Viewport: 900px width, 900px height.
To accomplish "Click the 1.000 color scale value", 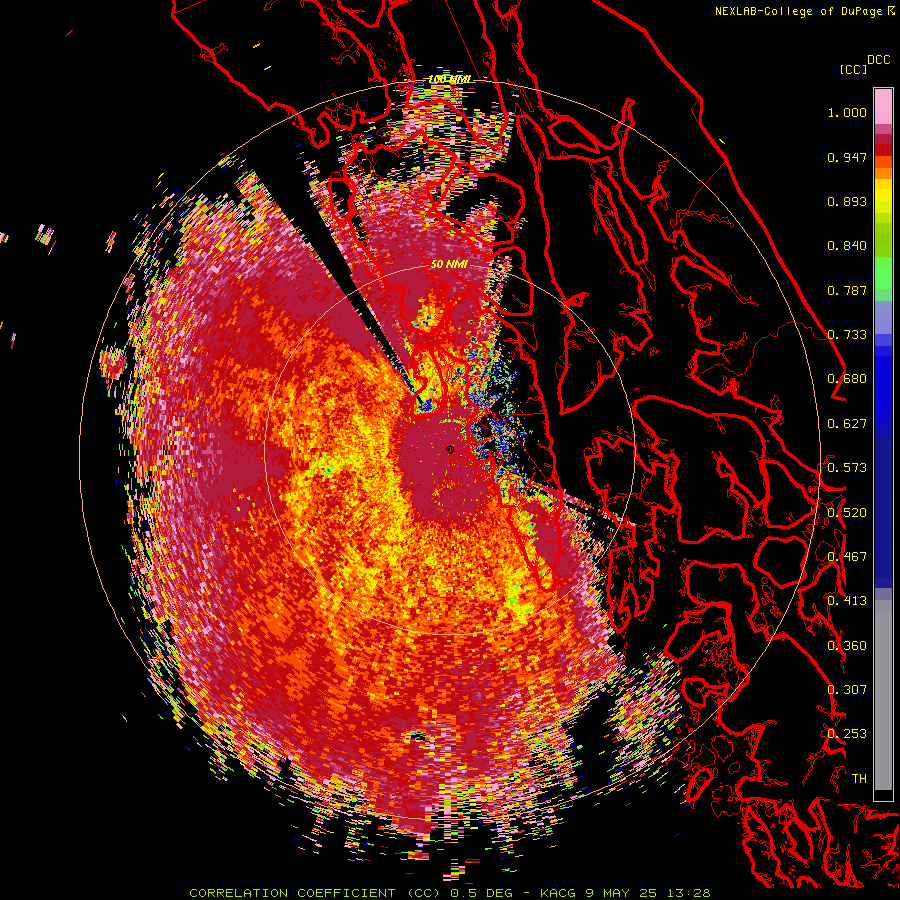I will [x=847, y=112].
